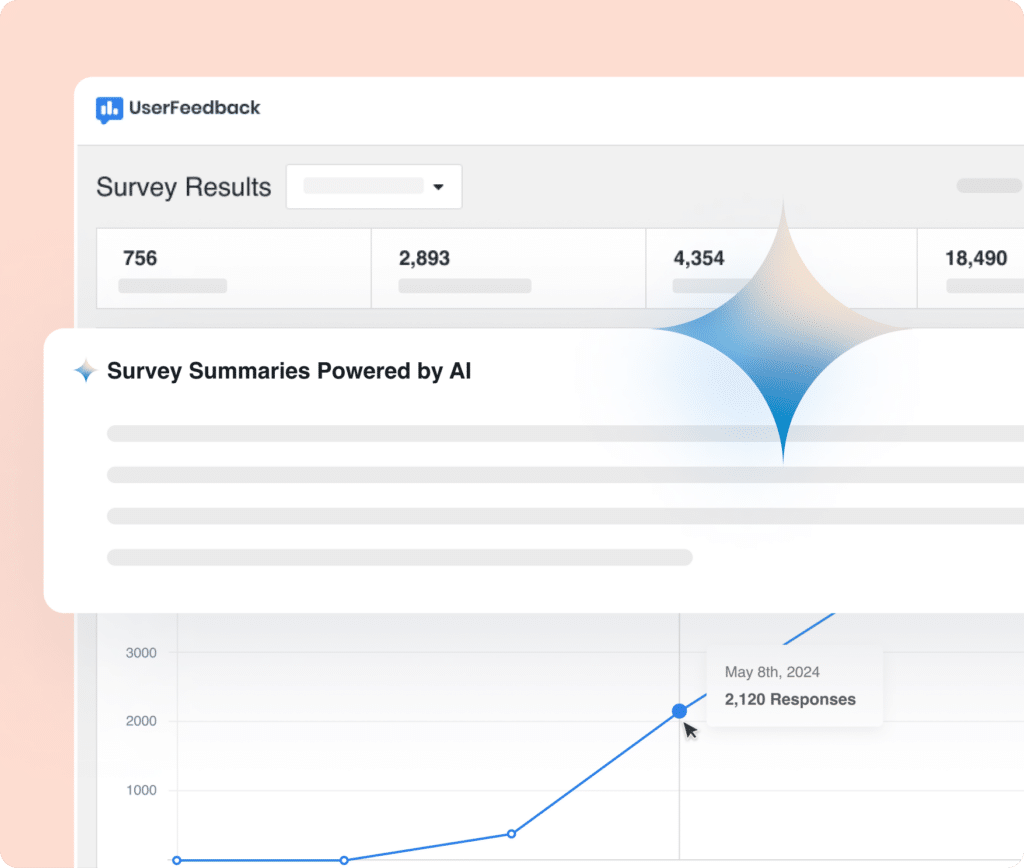Click the highlighted May 8th chart point
The width and height of the screenshot is (1024, 868).
[679, 711]
